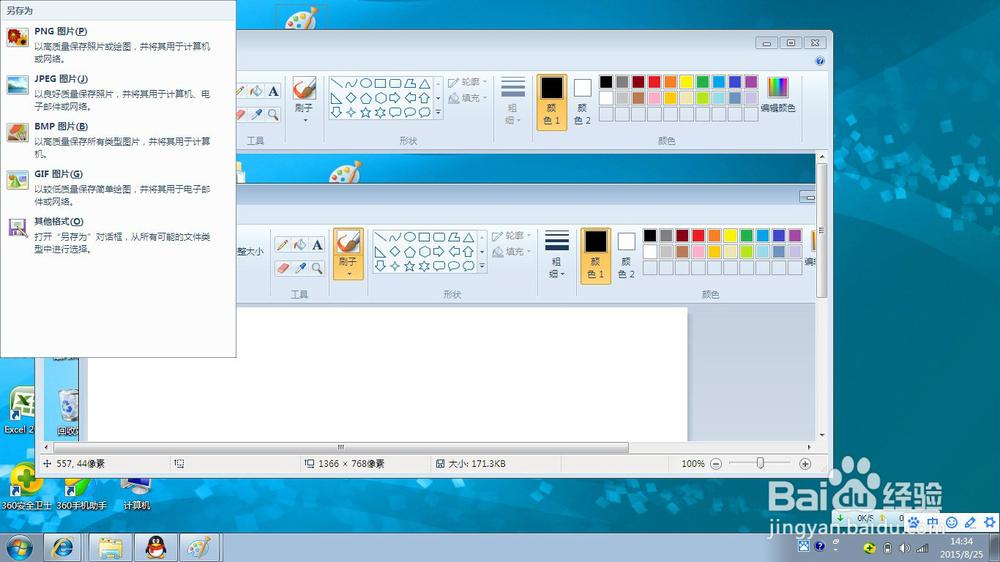Open 编辑颜色 edit colors dialog

[x=777, y=94]
